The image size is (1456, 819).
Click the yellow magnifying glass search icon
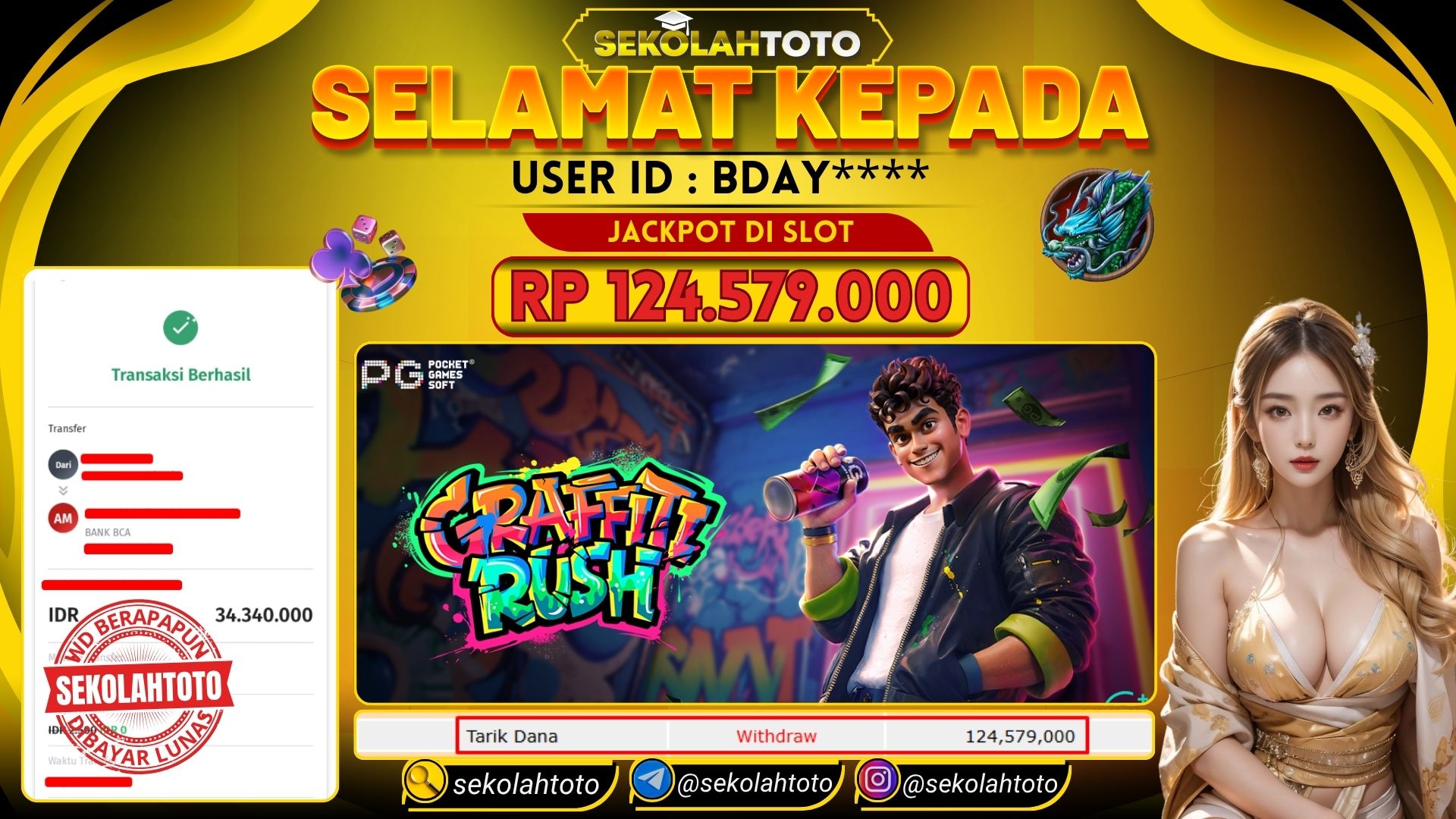tap(424, 780)
